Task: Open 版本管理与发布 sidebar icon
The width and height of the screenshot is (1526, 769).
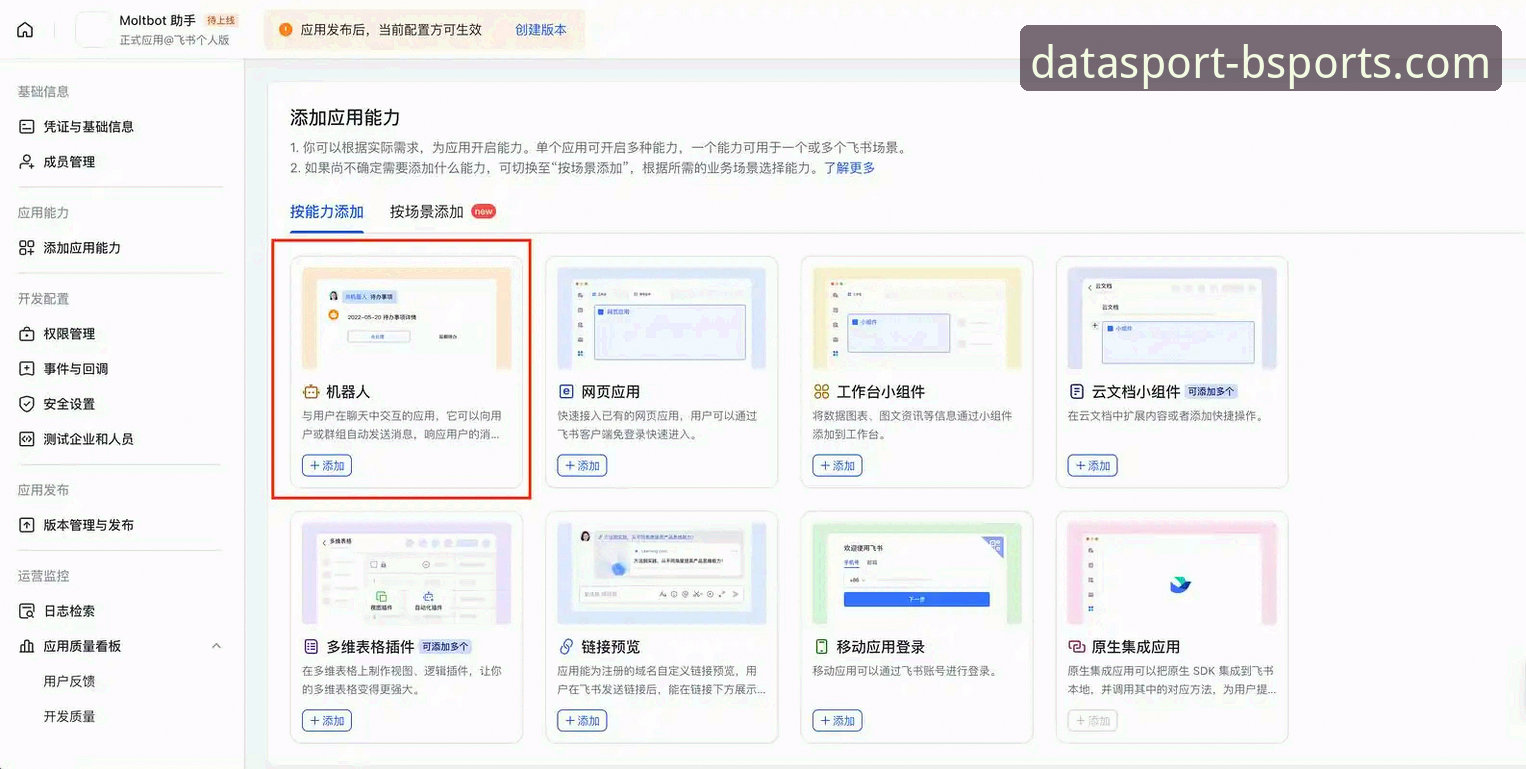Action: point(27,525)
